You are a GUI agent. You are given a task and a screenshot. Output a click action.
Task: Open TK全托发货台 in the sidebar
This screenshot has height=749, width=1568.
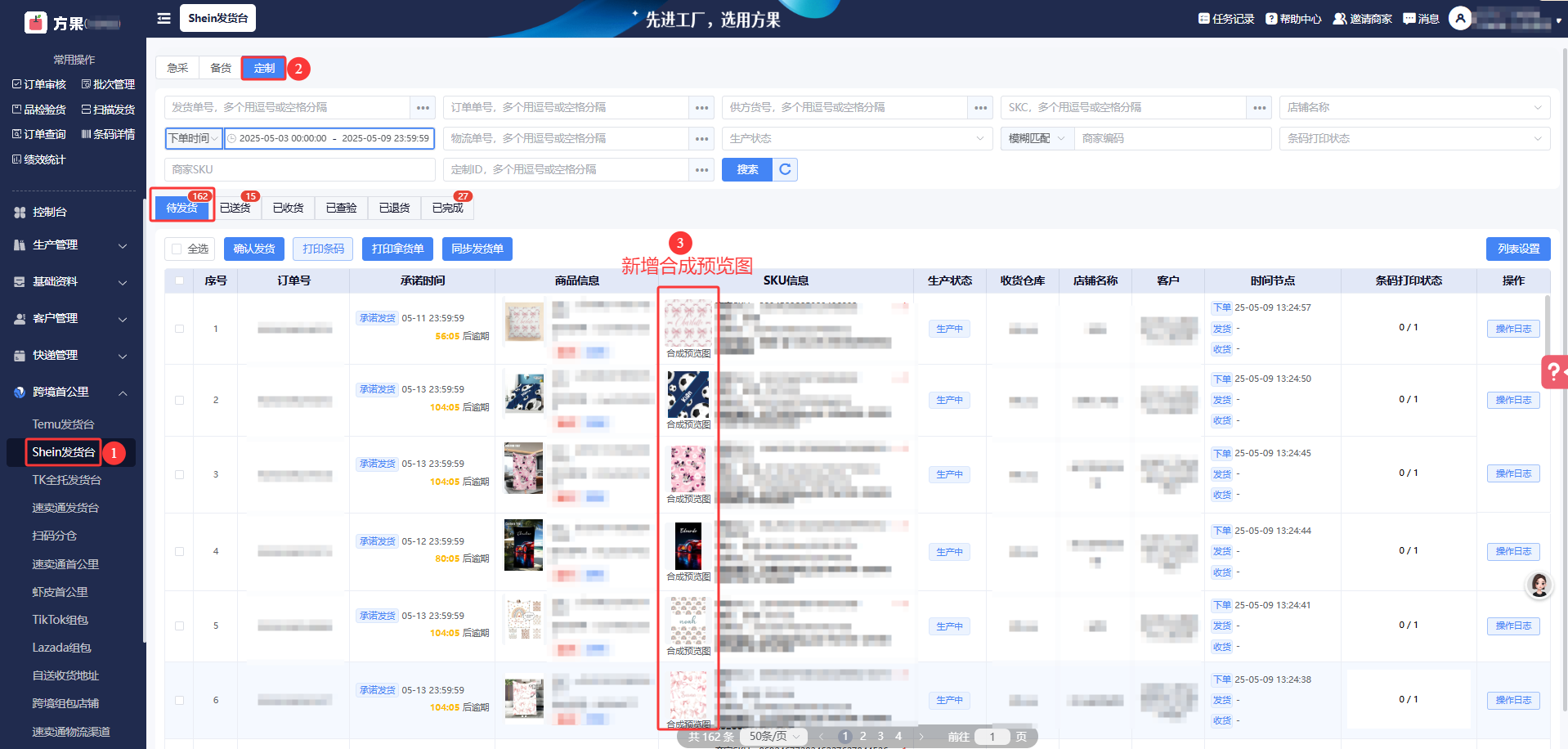point(67,480)
